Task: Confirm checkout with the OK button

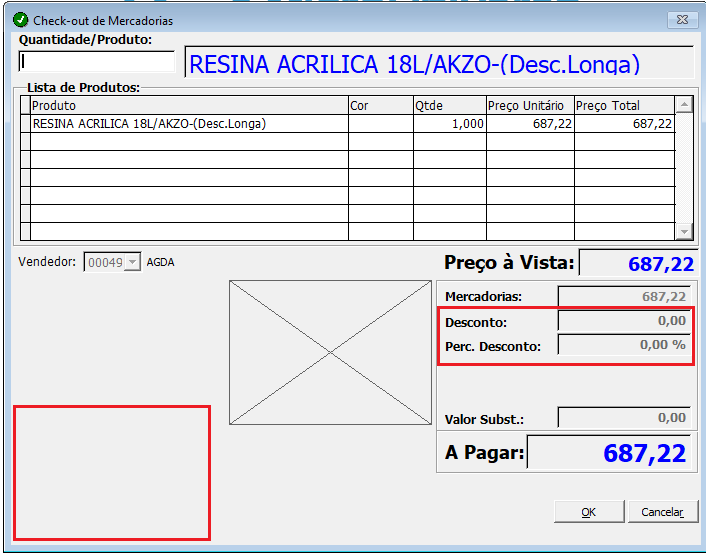Action: tap(589, 512)
